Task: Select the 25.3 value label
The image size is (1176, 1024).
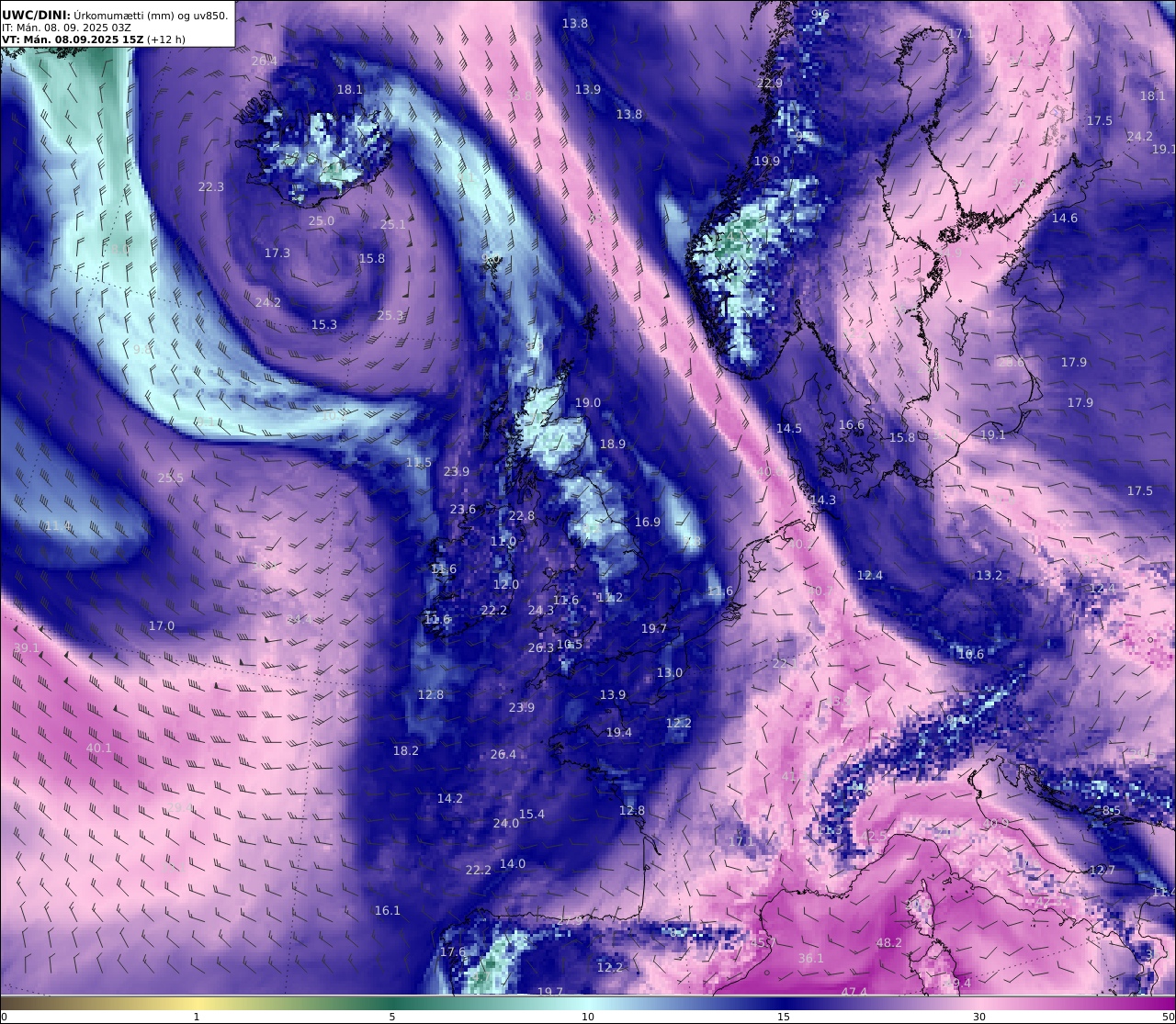Action: tap(390, 316)
